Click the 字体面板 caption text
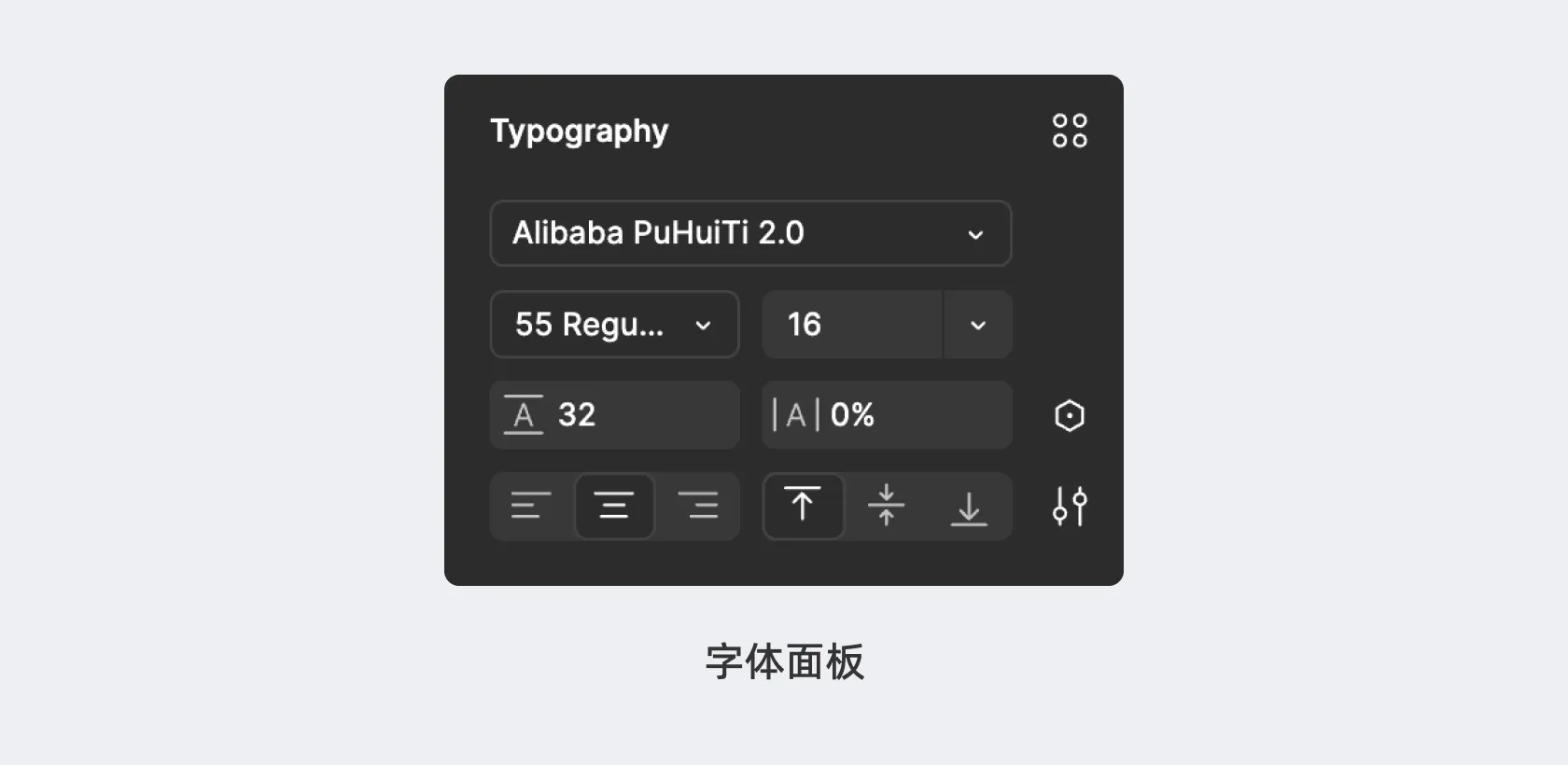Screen dimensions: 1568x765 tap(784, 661)
